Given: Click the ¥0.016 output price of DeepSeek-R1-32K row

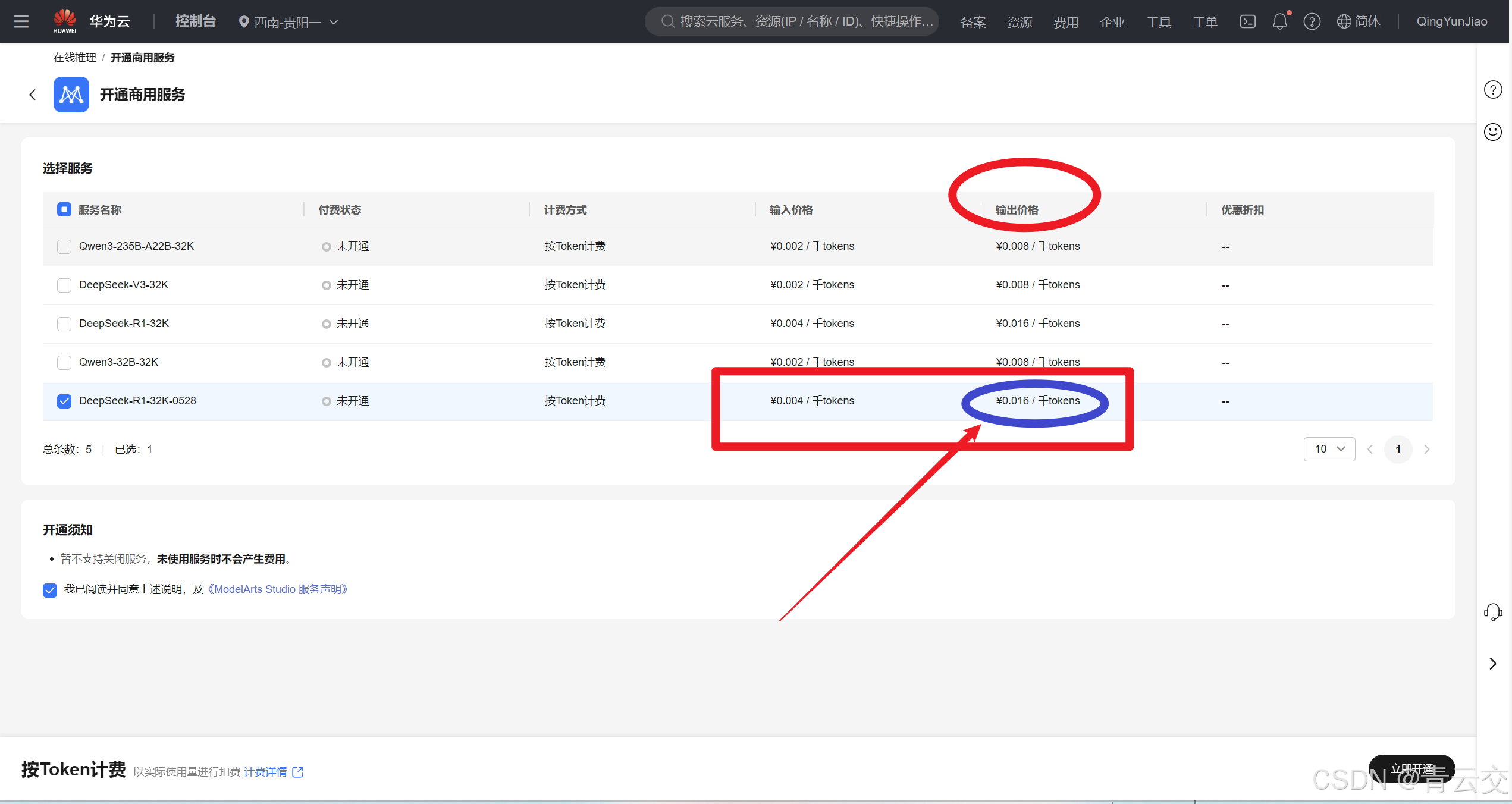Looking at the screenshot, I should point(1038,324).
